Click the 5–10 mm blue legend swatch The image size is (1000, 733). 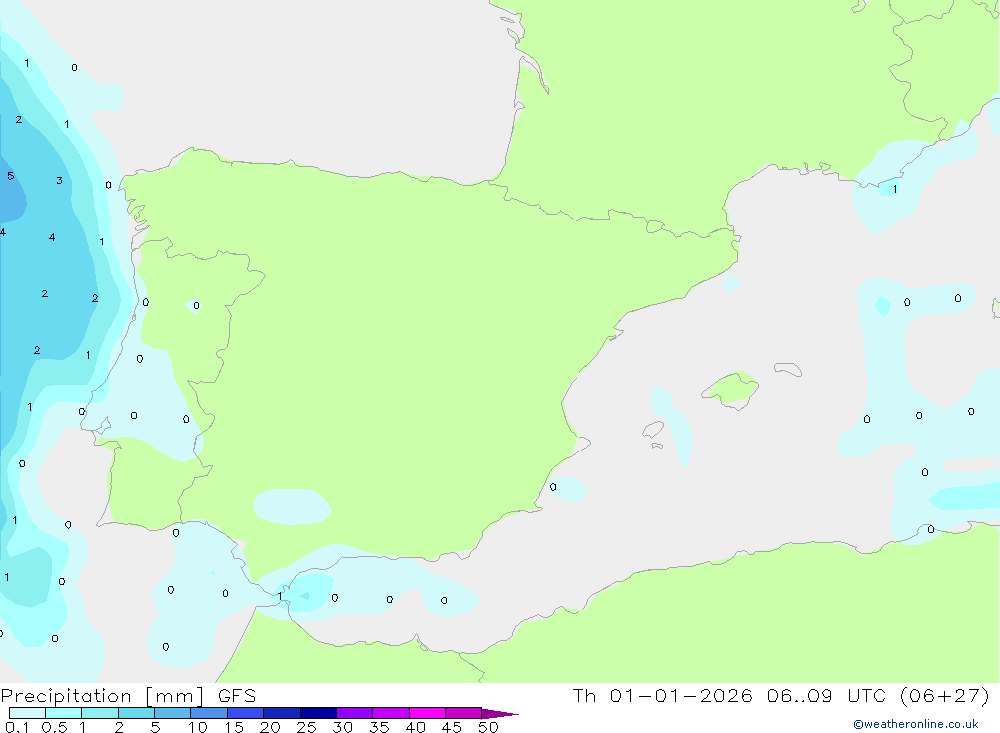173,713
